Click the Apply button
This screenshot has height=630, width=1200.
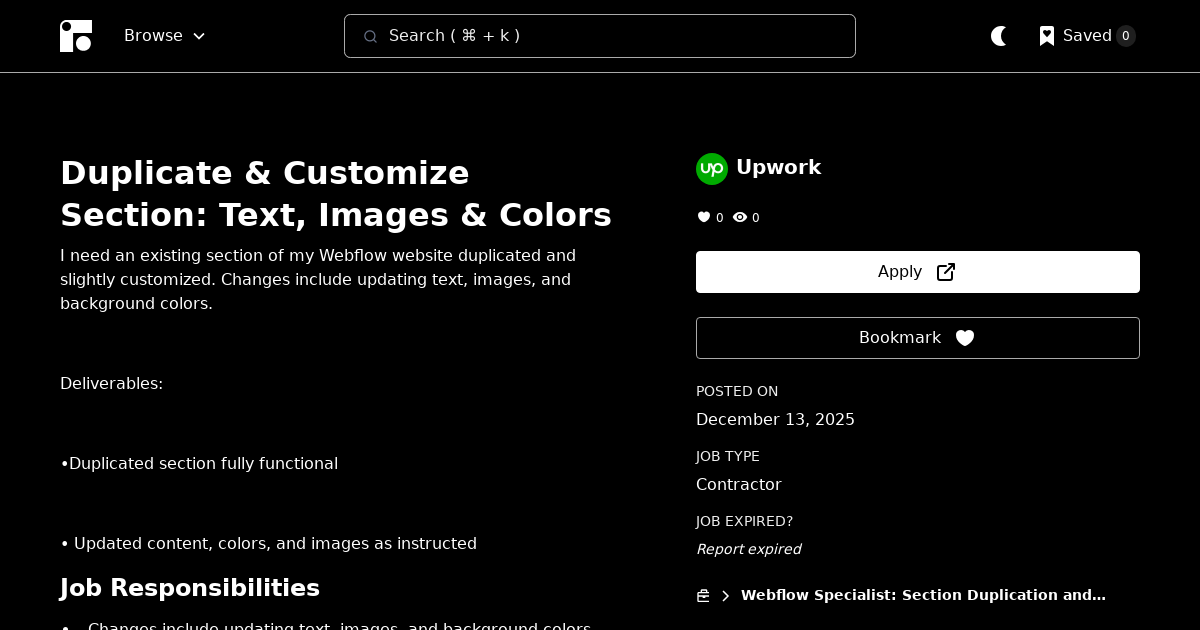tap(917, 271)
